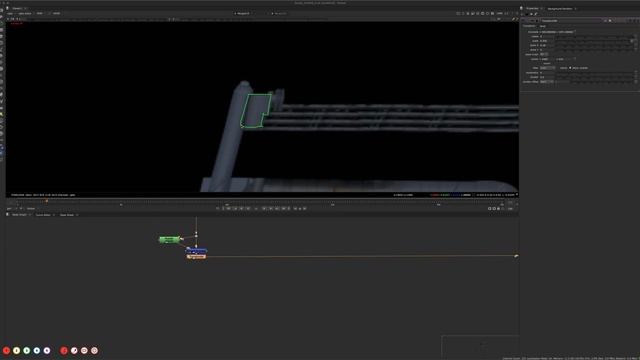Click the rotate value field

pos(547,36)
